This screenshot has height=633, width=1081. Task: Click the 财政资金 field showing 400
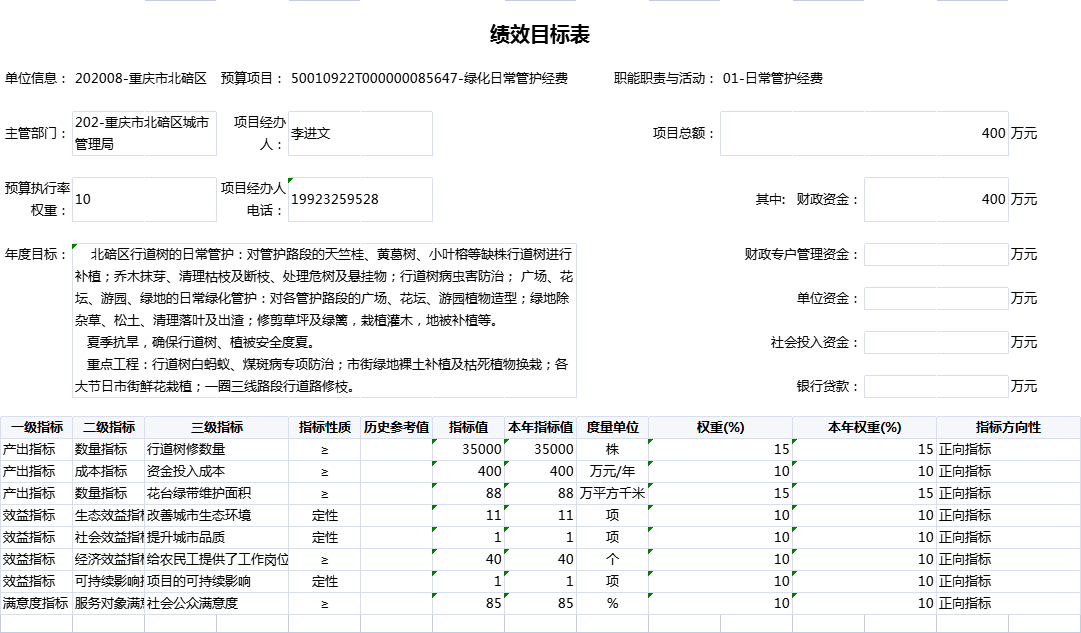(936, 199)
